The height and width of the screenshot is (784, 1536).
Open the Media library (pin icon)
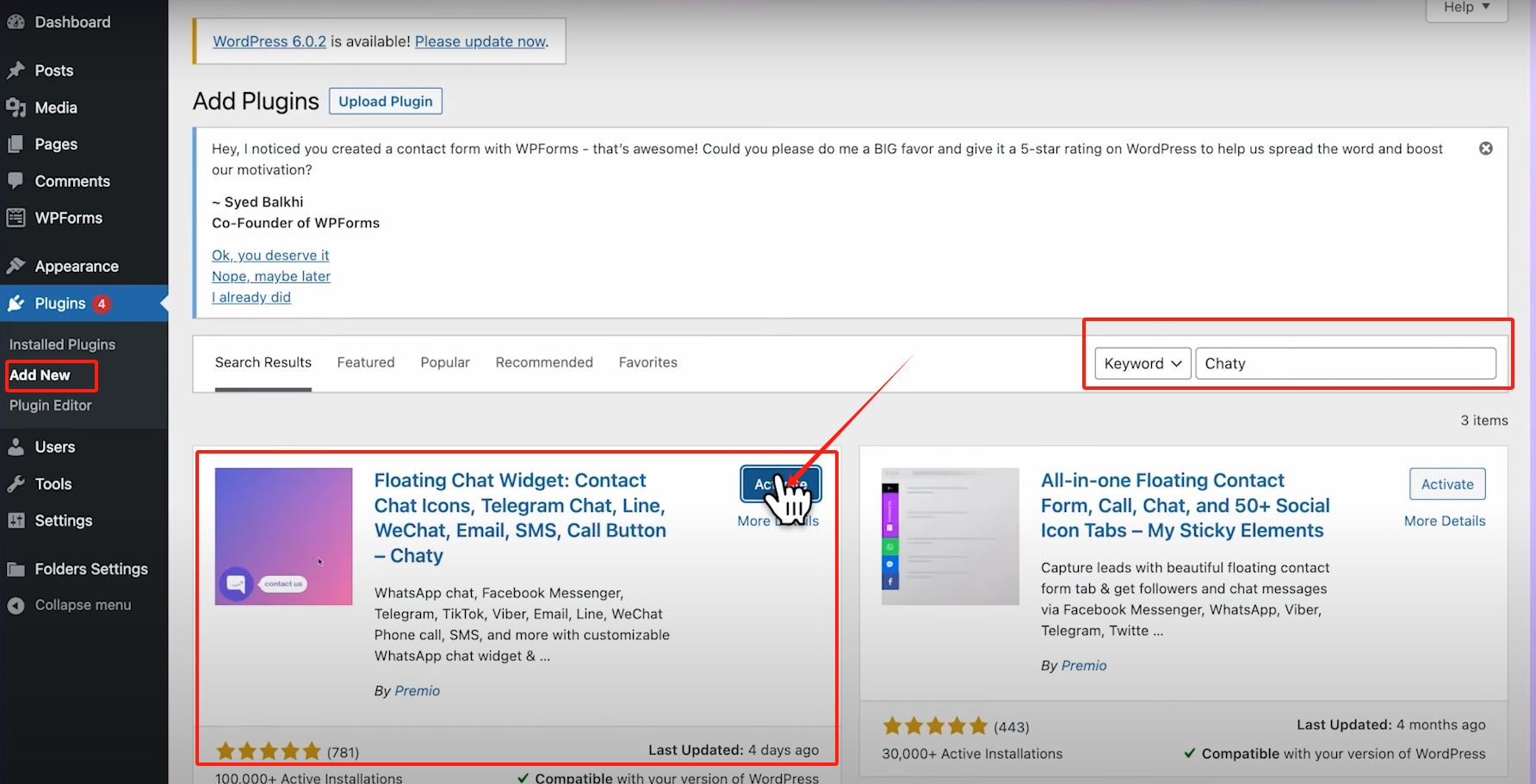point(15,107)
